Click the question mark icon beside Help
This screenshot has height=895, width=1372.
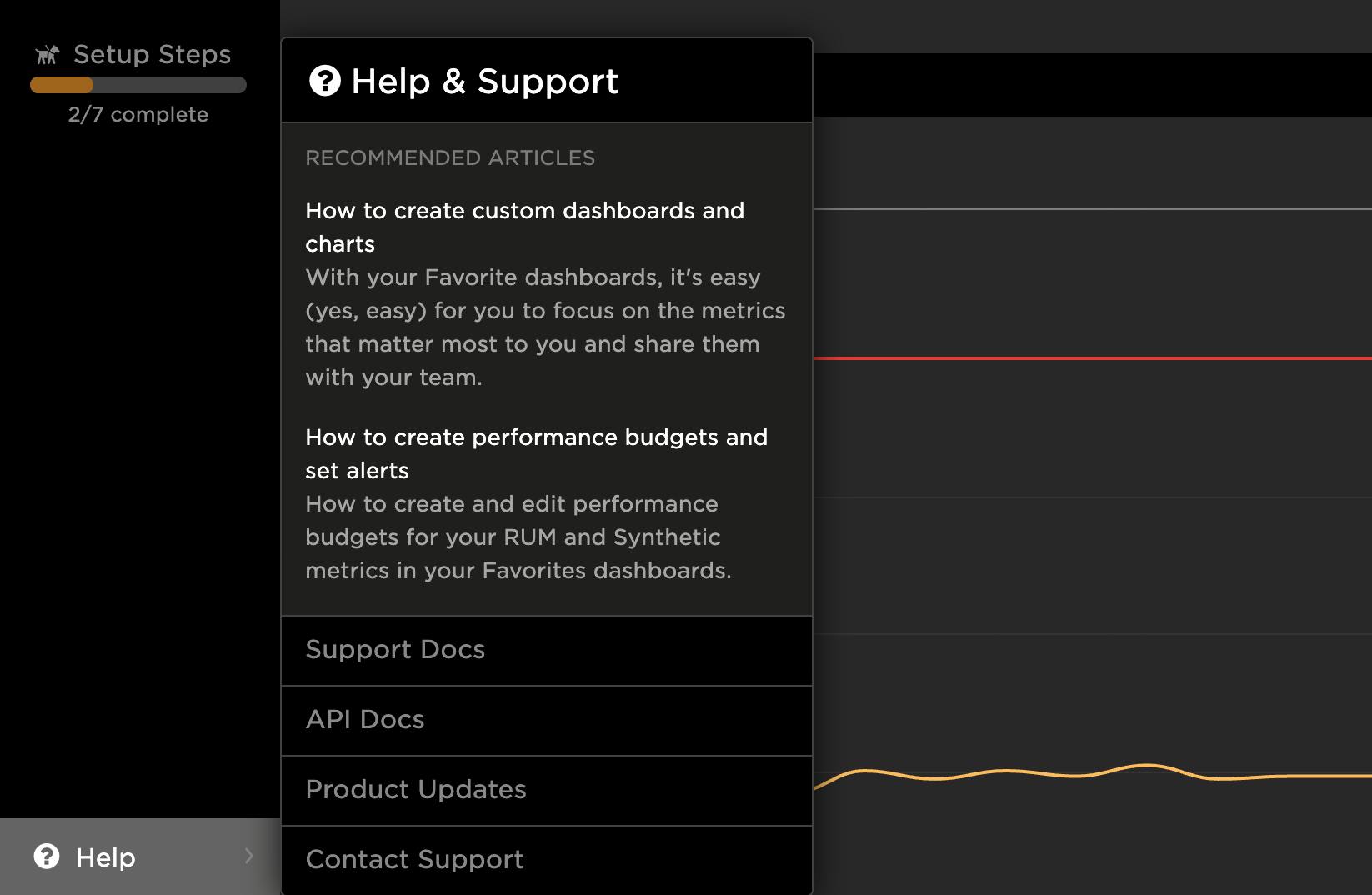47,857
